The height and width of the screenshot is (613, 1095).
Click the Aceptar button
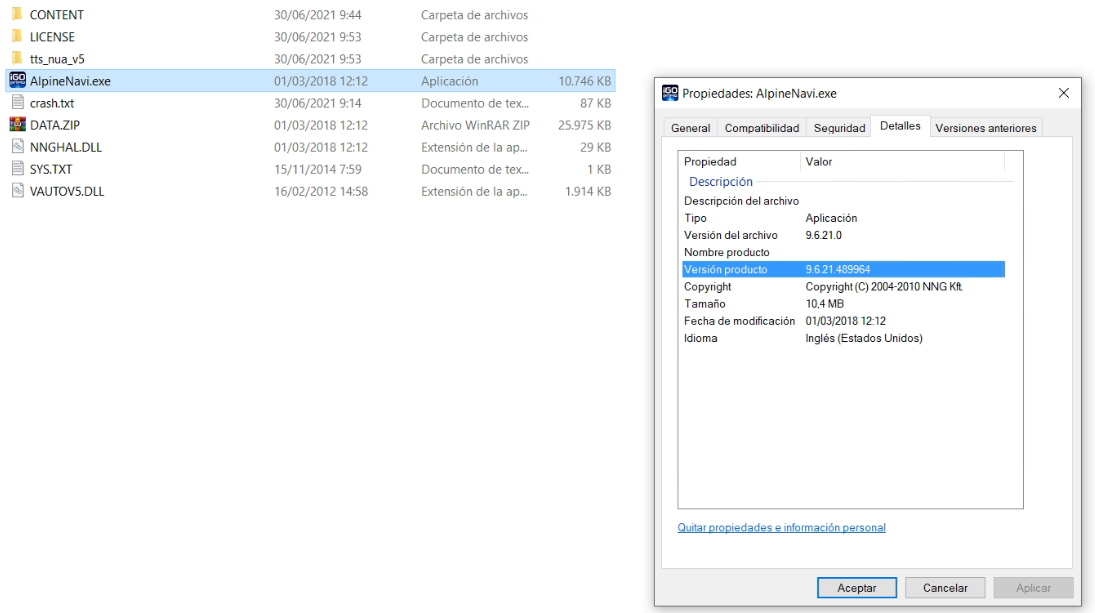pyautogui.click(x=857, y=588)
